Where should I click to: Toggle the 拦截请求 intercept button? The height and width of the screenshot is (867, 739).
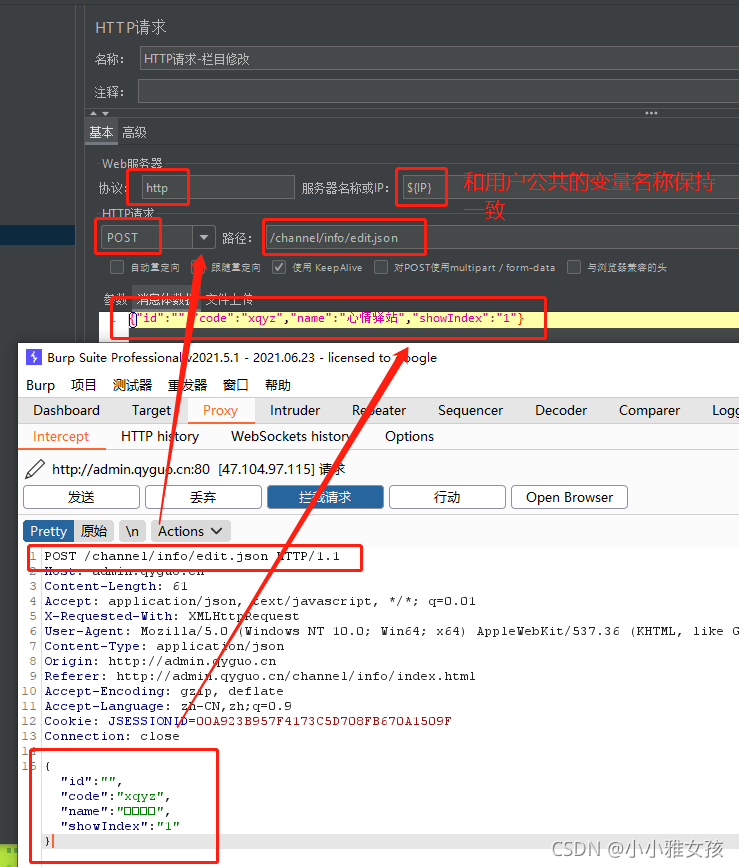pos(325,497)
